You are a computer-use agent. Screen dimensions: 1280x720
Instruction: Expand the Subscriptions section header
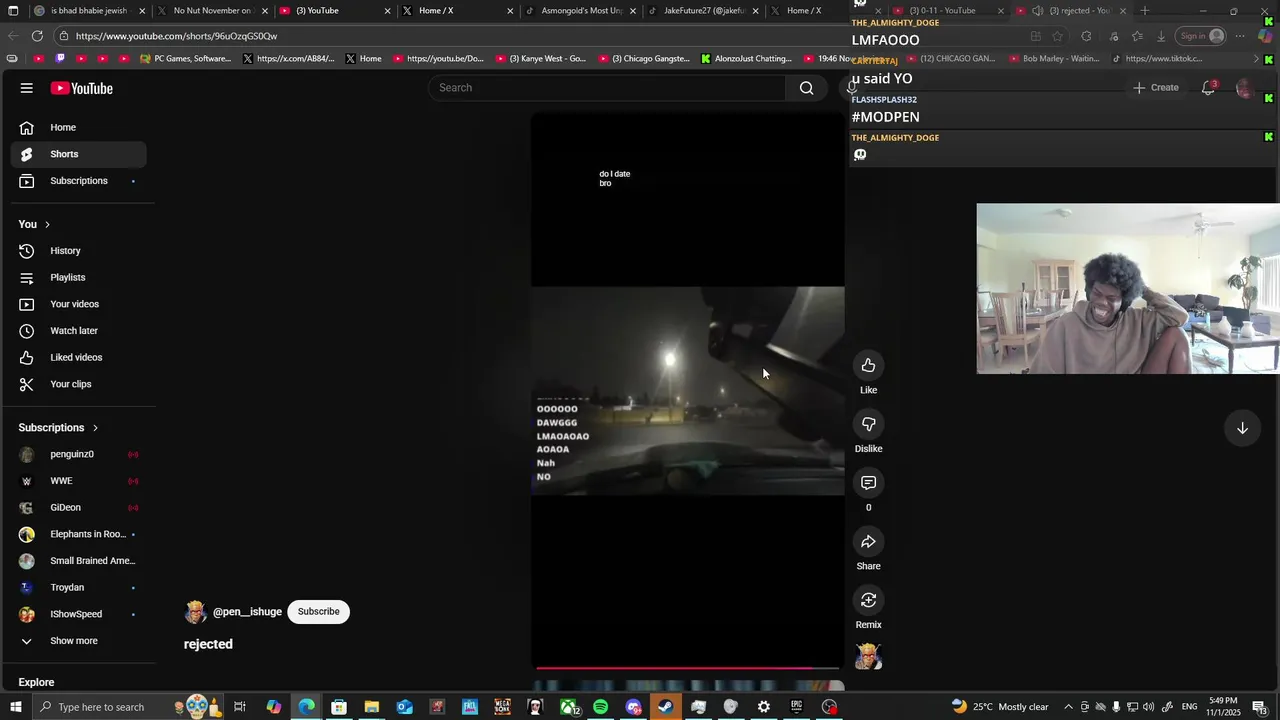point(58,428)
